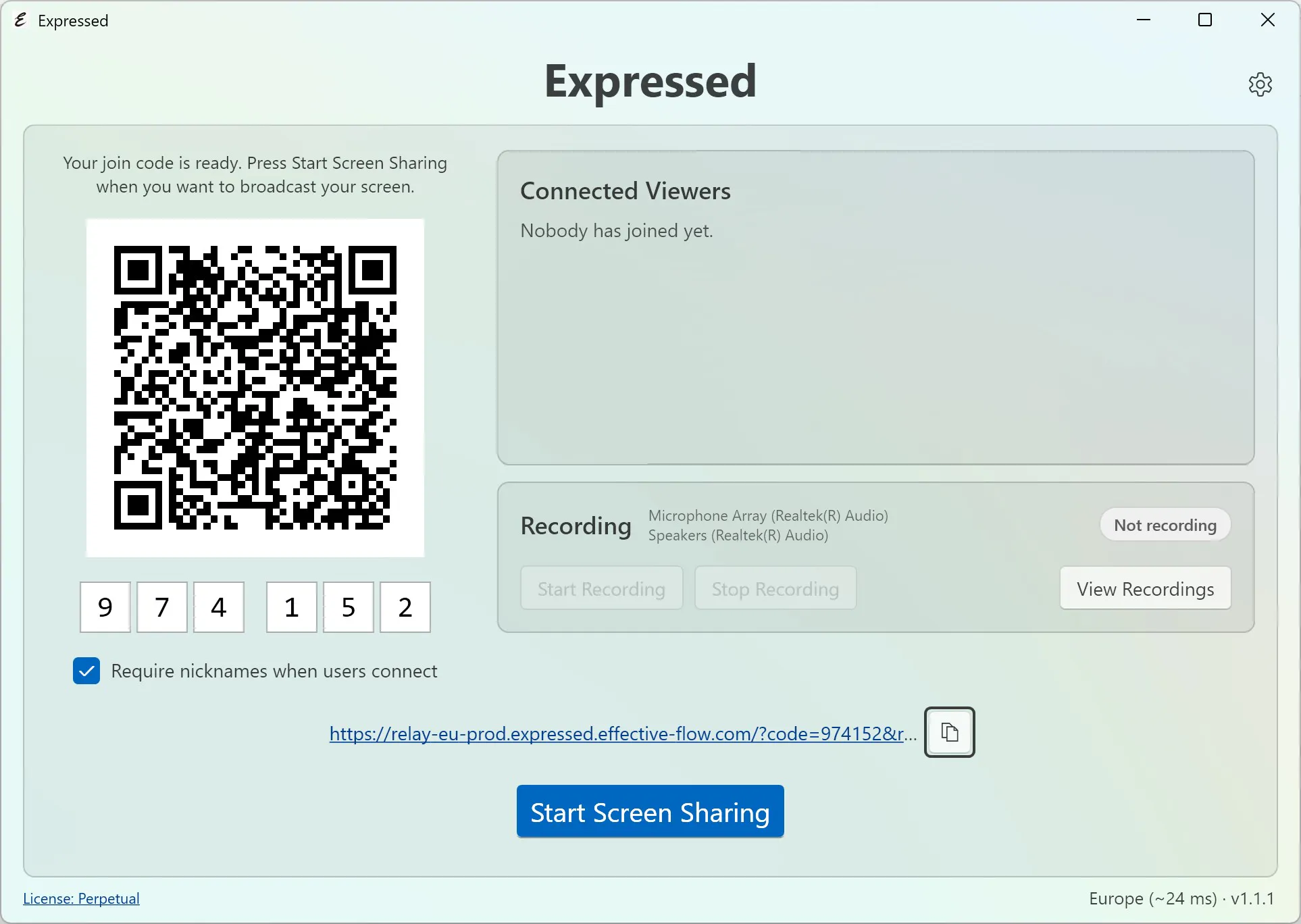Select the join code digit 7
The image size is (1301, 924).
161,607
